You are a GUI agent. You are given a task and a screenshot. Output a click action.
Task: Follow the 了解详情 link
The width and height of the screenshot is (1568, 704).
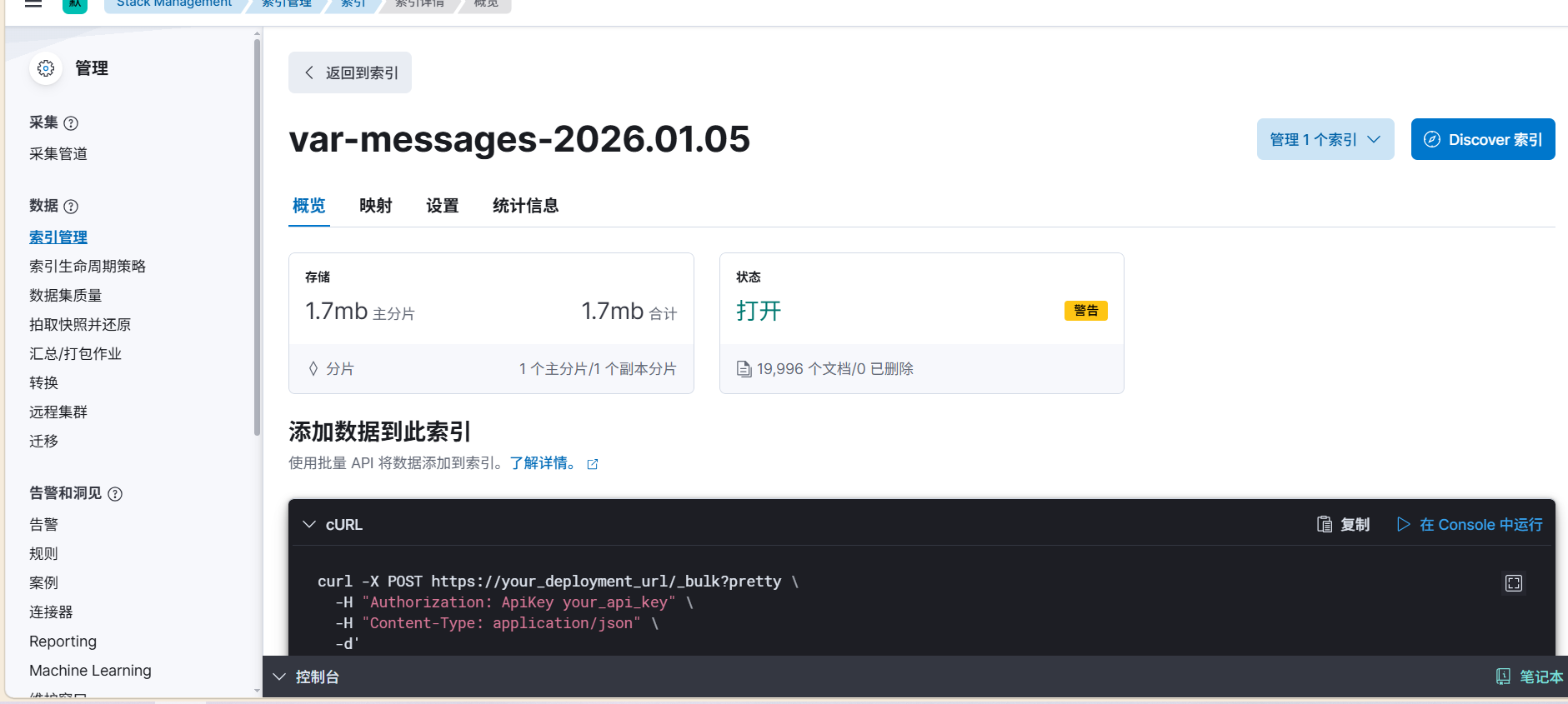coord(544,463)
